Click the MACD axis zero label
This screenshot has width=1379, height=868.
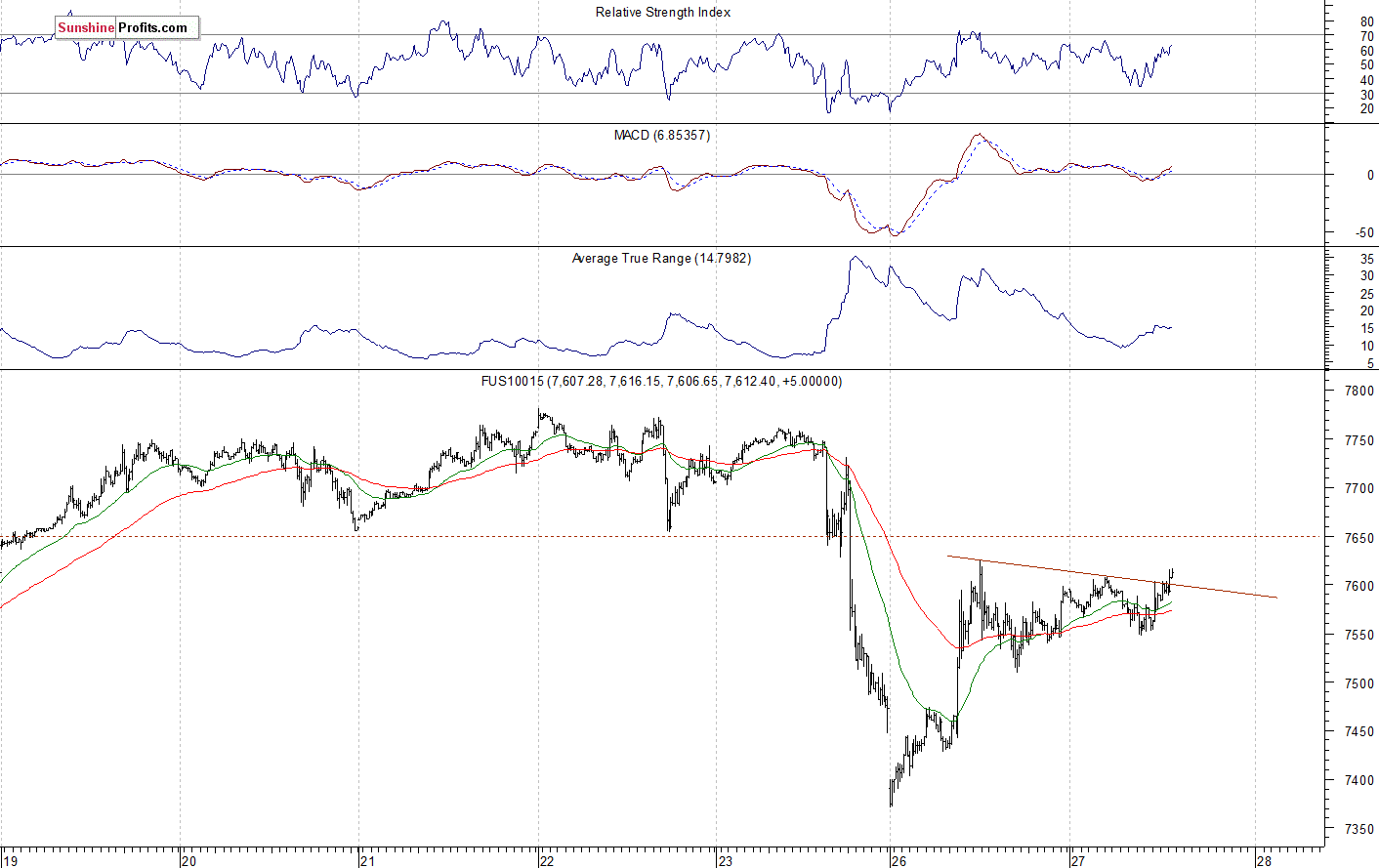[1371, 176]
